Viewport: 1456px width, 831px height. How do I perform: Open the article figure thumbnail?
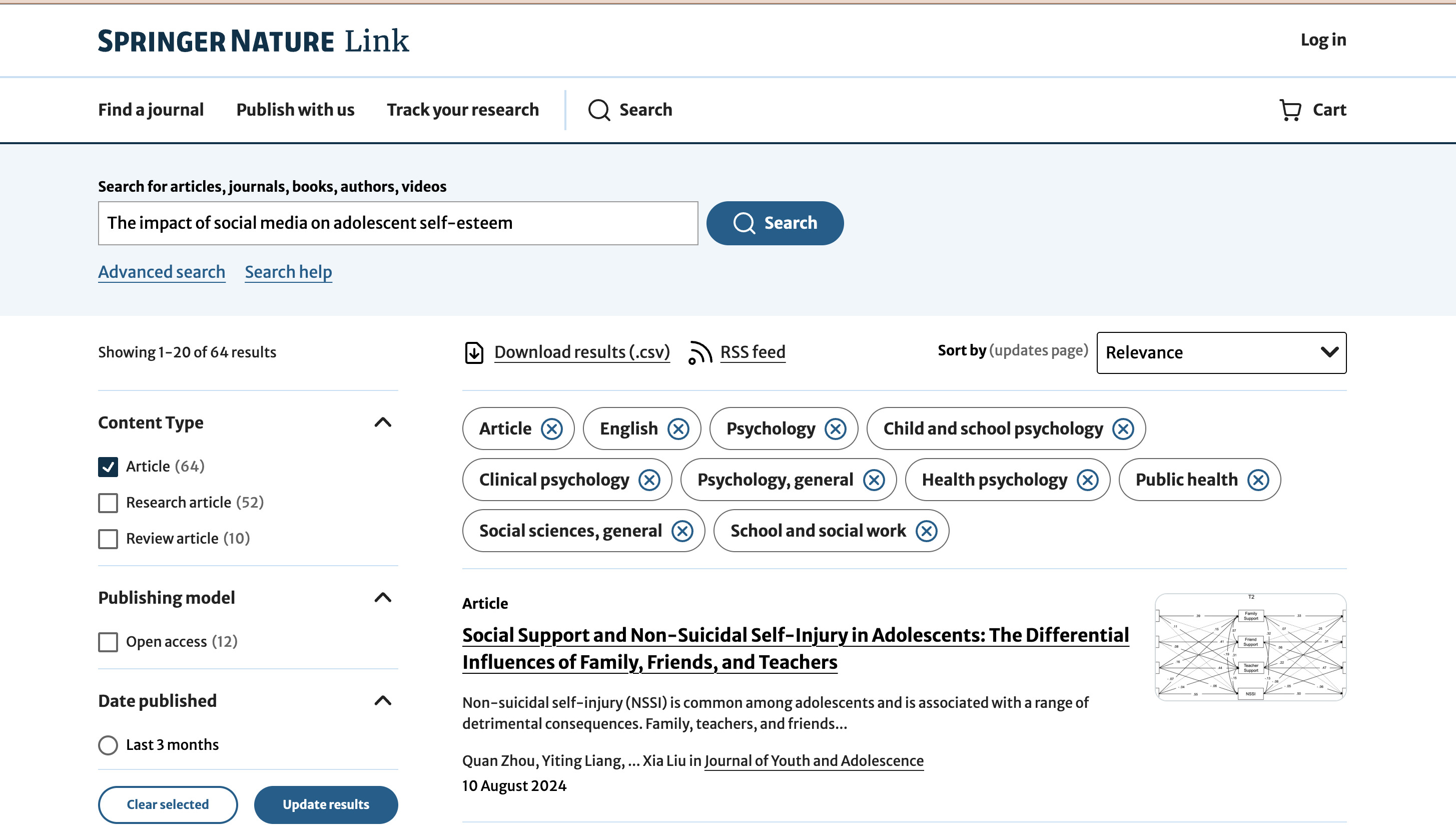[1250, 647]
